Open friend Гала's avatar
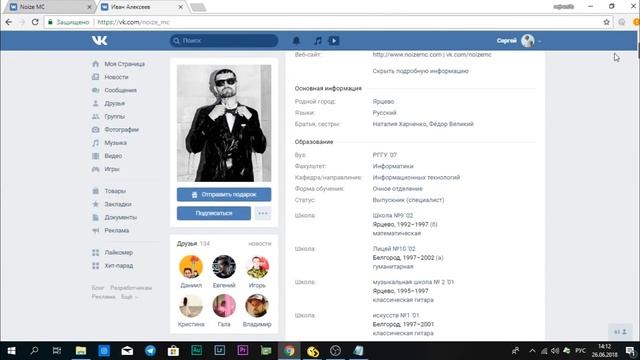640x360 pixels. point(224,306)
